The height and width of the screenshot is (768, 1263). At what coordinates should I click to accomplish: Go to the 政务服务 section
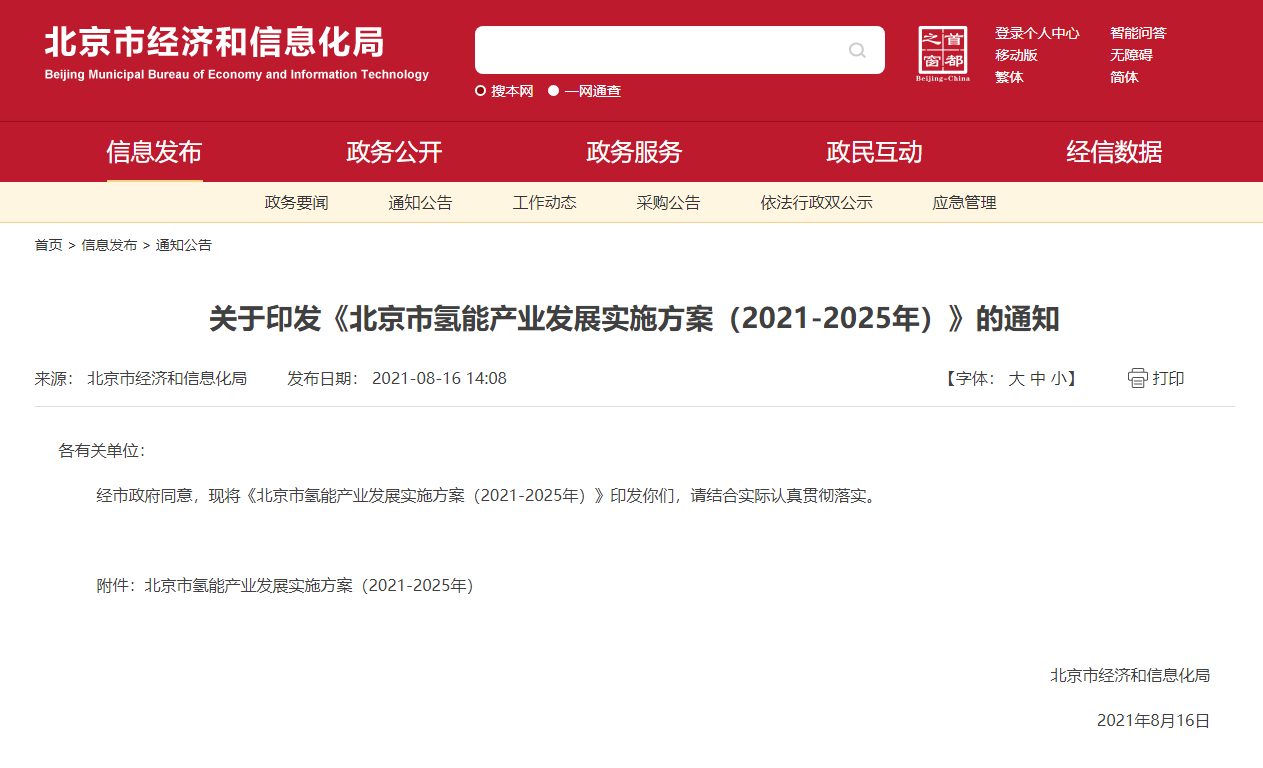pyautogui.click(x=634, y=152)
